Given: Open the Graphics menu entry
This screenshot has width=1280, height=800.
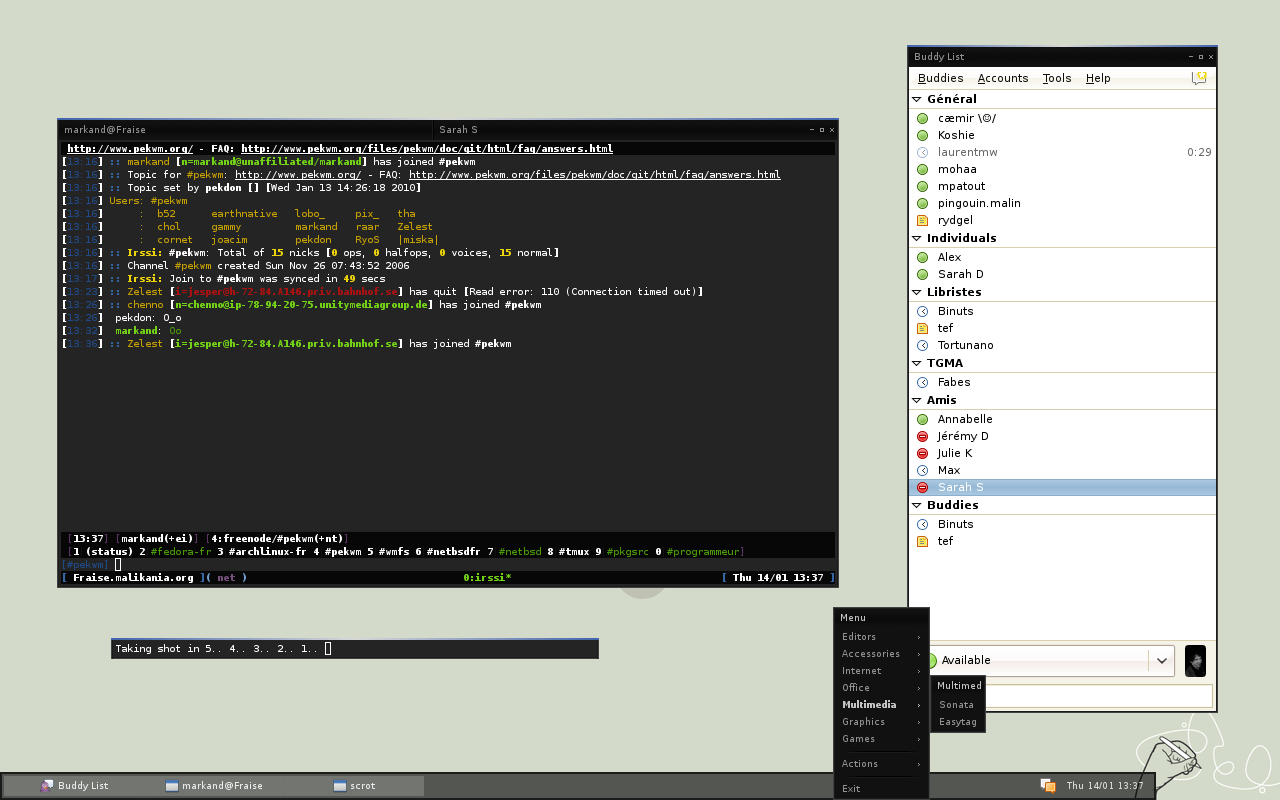Looking at the screenshot, I should (x=881, y=722).
